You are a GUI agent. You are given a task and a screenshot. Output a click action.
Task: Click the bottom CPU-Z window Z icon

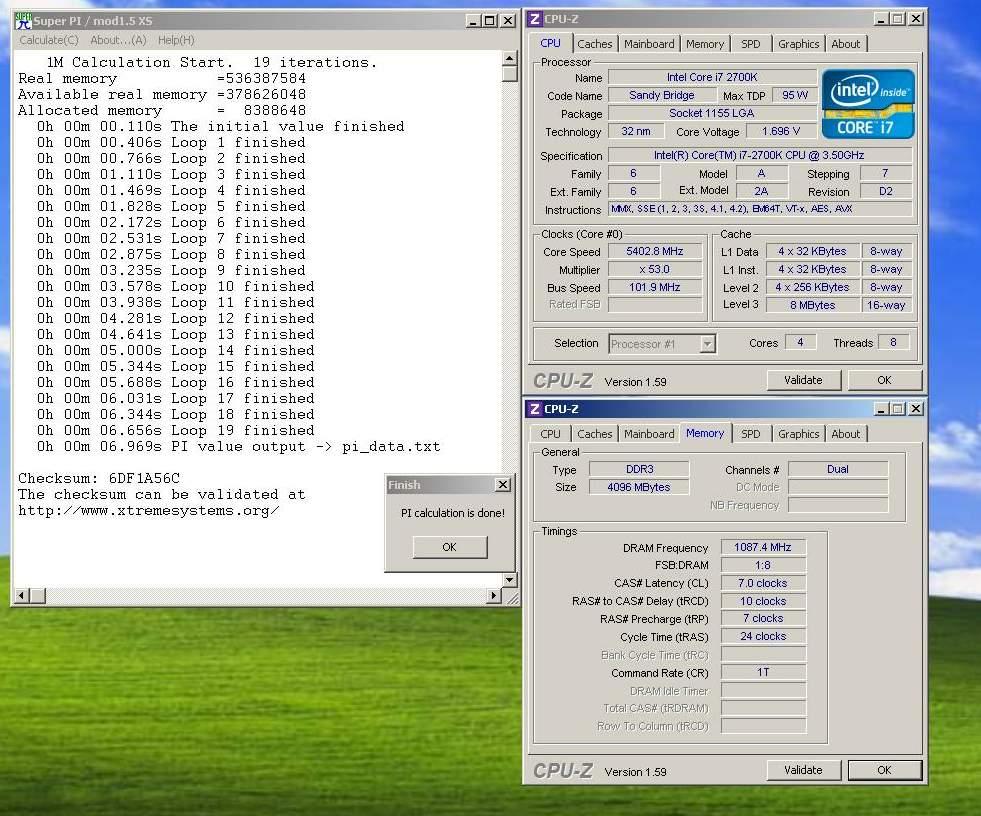tap(534, 409)
